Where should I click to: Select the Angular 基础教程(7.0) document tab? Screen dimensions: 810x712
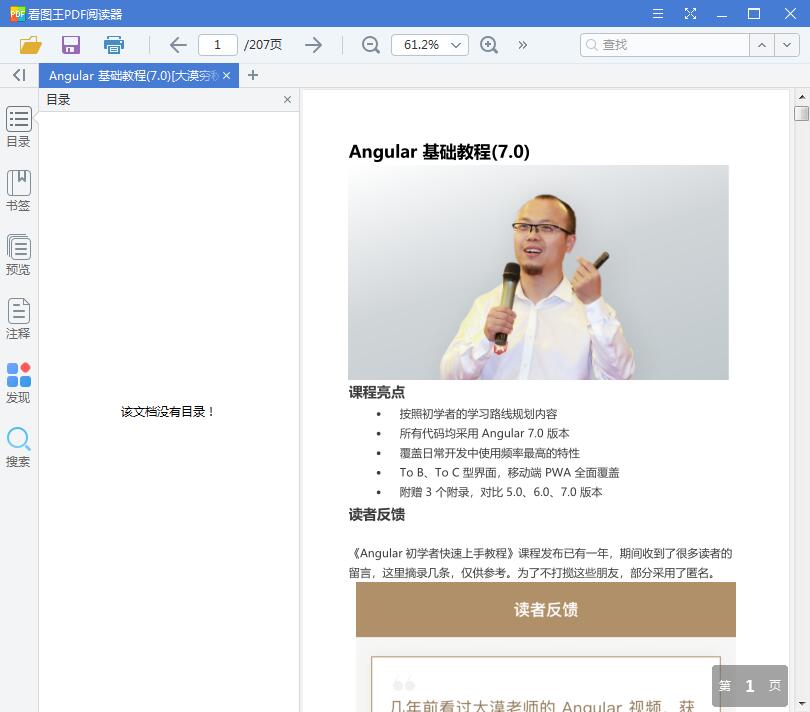tap(130, 75)
